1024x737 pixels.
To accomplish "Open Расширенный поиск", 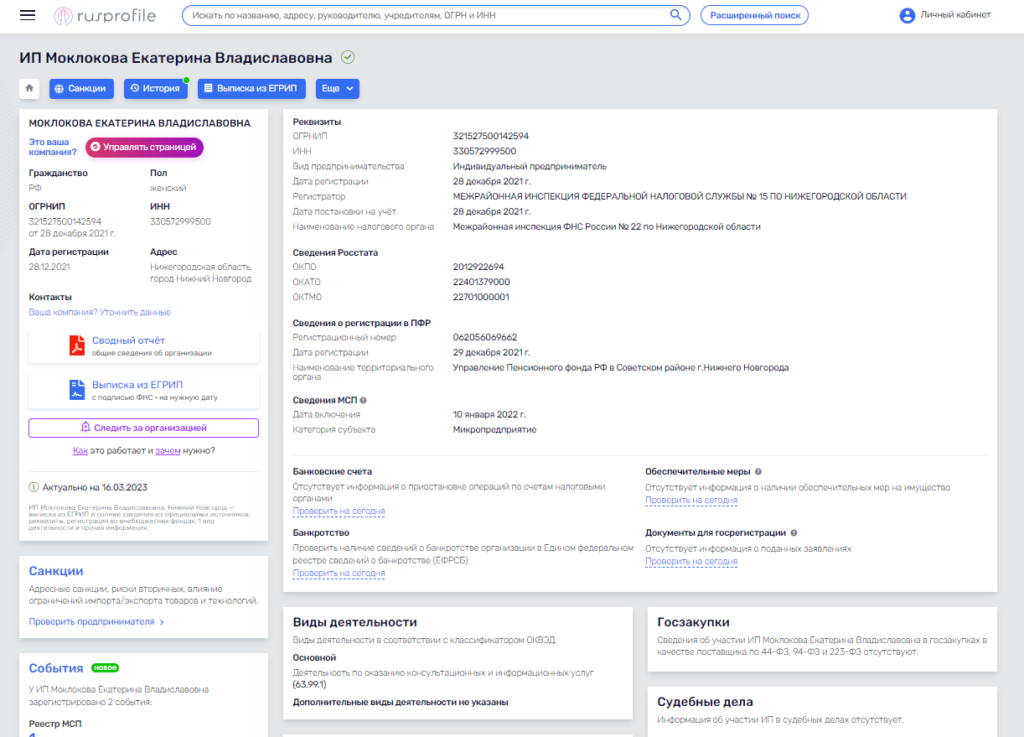I will tap(754, 15).
